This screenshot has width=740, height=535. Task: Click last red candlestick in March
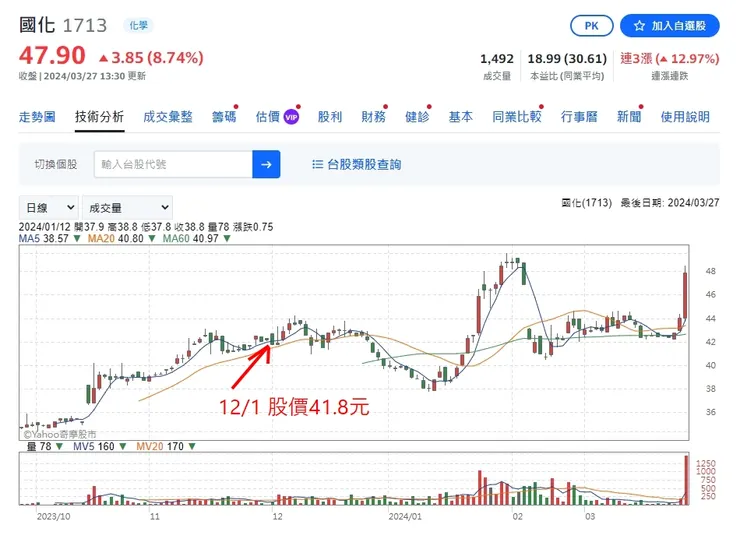tap(685, 293)
